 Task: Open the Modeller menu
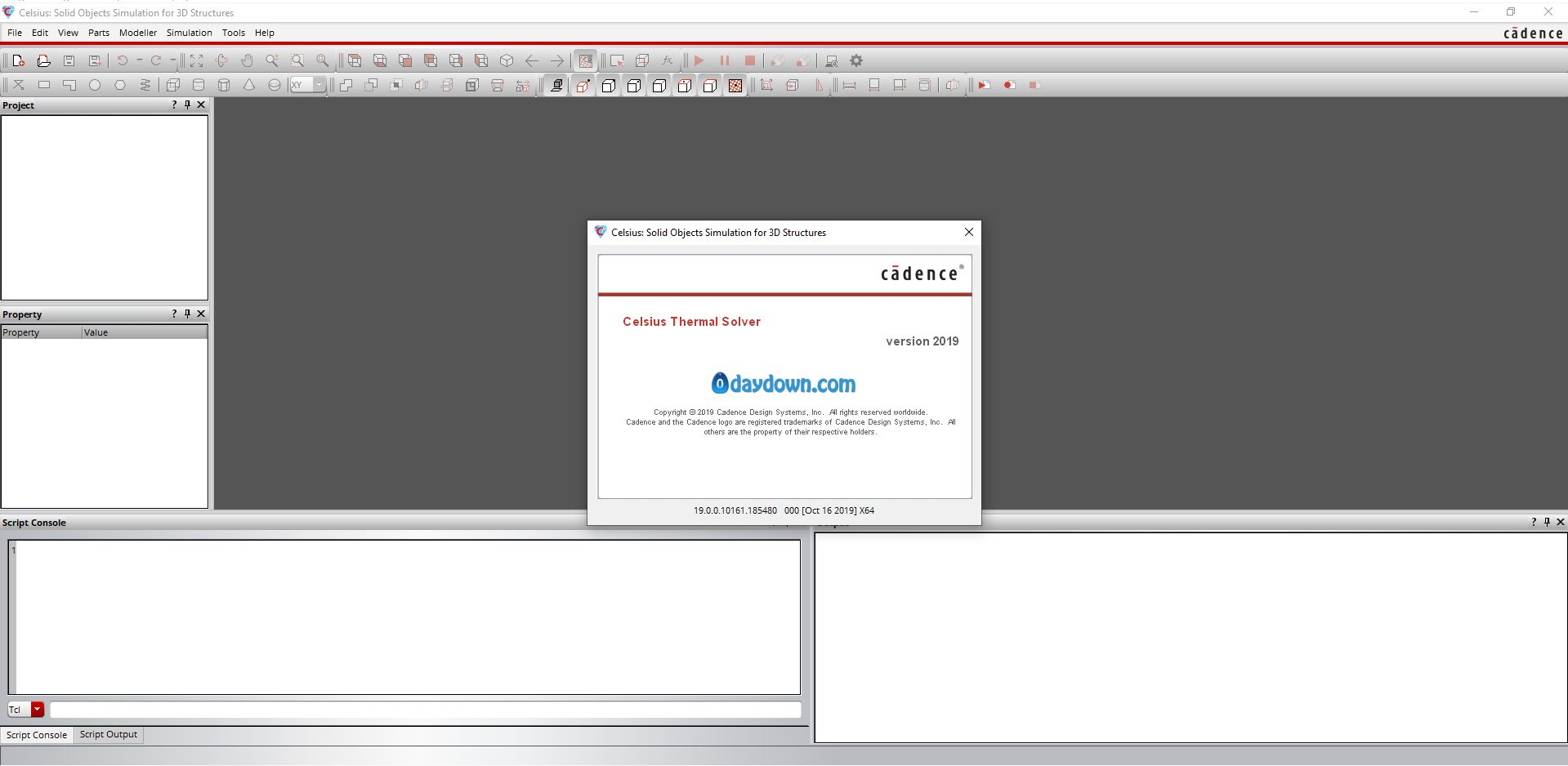[x=138, y=33]
